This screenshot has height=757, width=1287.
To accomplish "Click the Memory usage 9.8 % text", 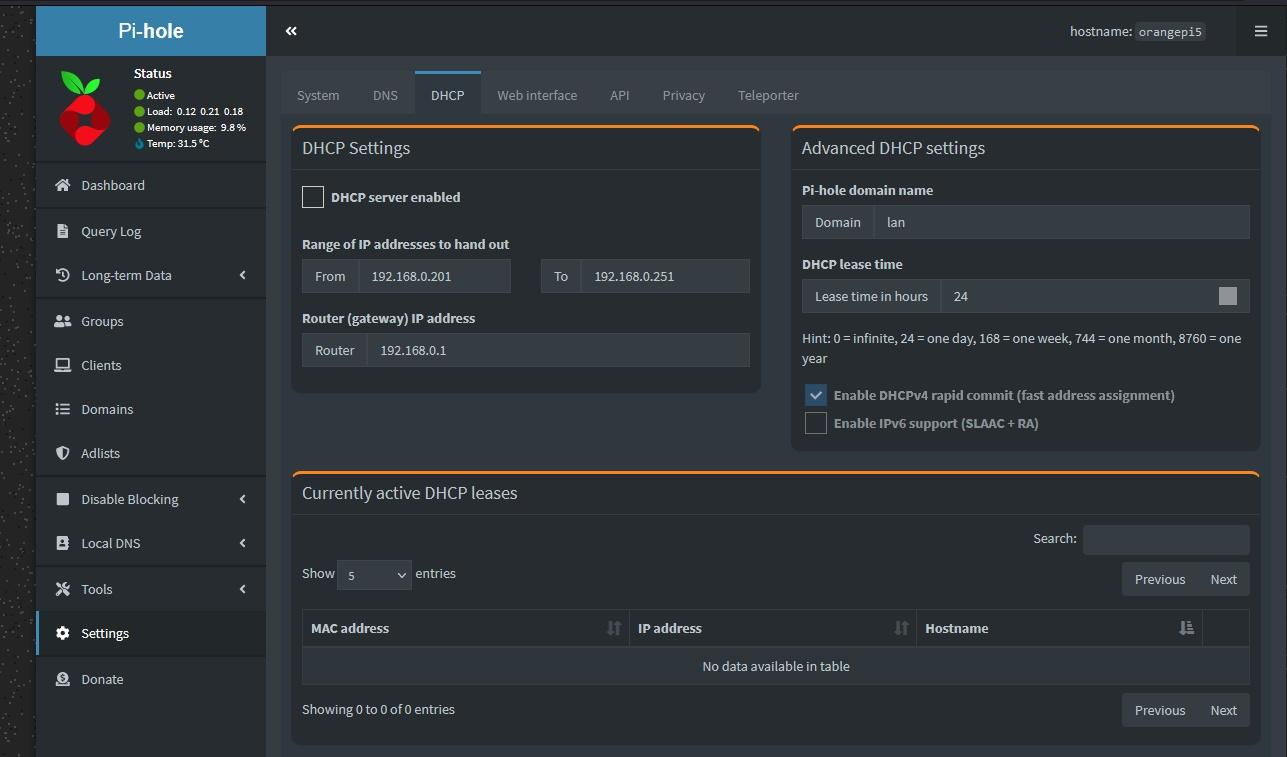I will (196, 127).
